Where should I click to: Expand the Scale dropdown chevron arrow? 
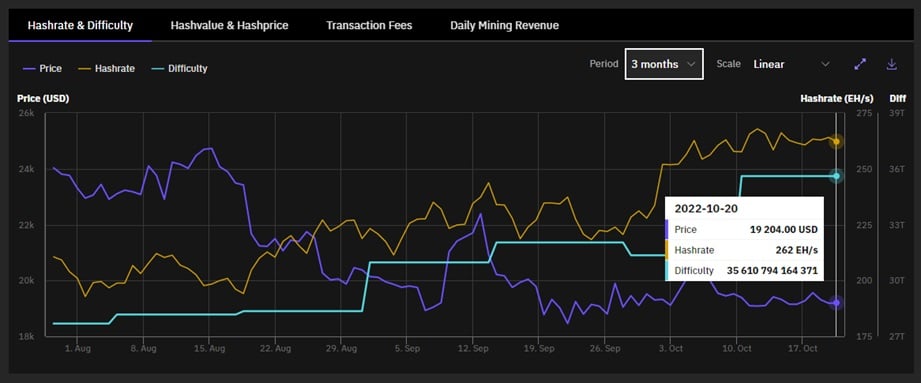[825, 64]
